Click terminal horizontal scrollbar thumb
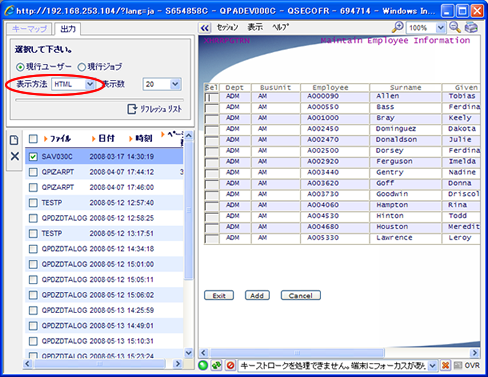 pyautogui.click(x=297, y=353)
